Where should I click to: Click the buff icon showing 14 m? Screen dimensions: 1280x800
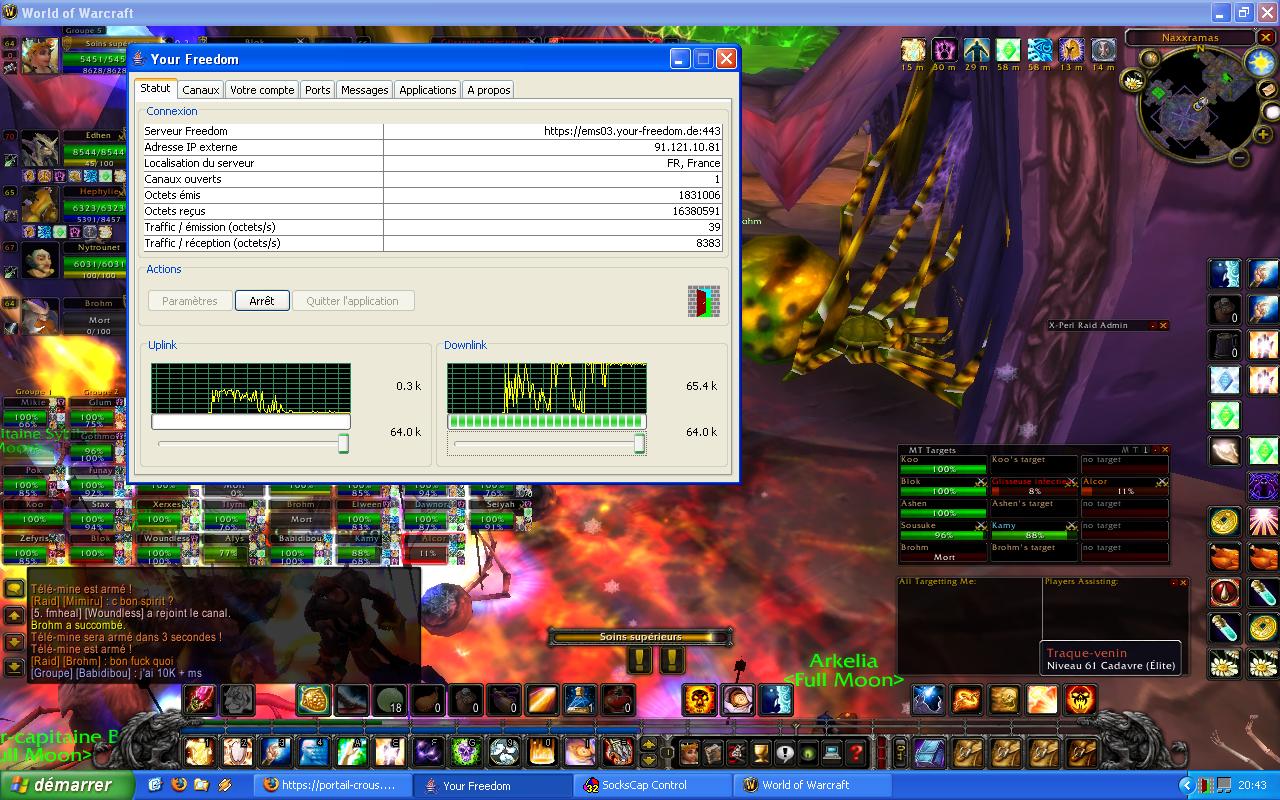(1104, 49)
